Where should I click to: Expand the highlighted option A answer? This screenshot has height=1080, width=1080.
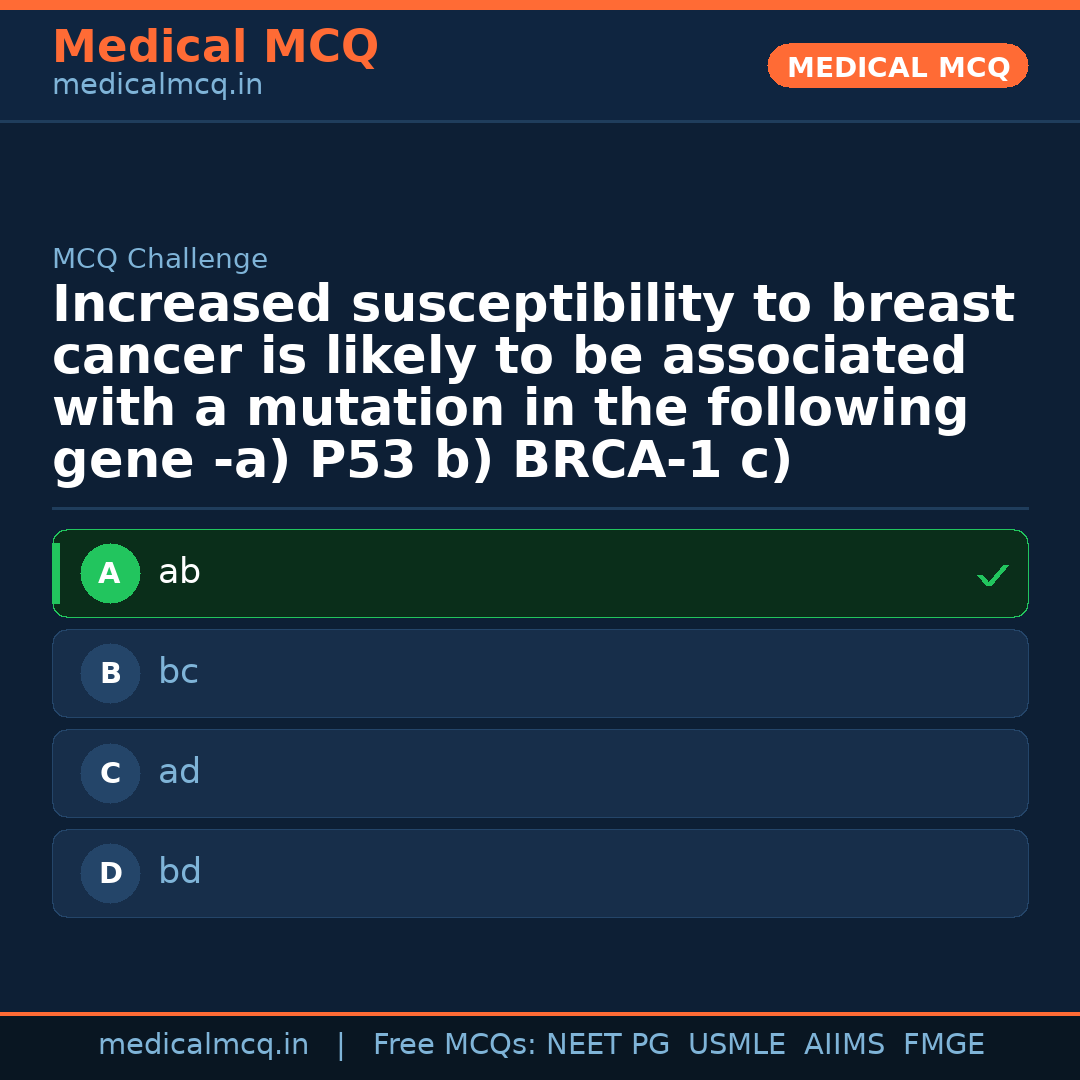tap(540, 573)
